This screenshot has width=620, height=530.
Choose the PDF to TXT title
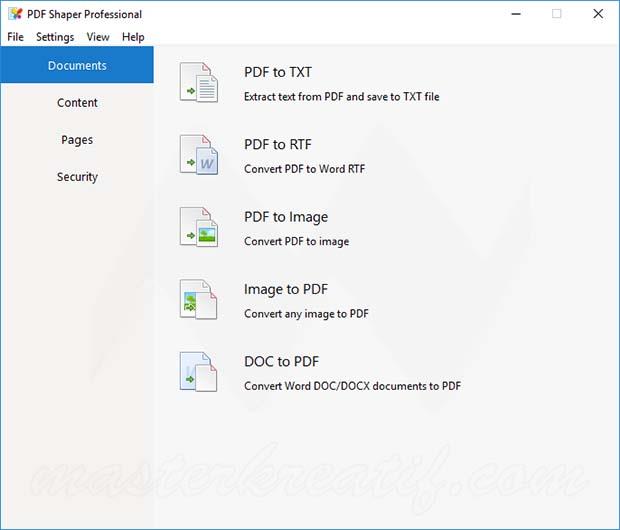click(278, 72)
